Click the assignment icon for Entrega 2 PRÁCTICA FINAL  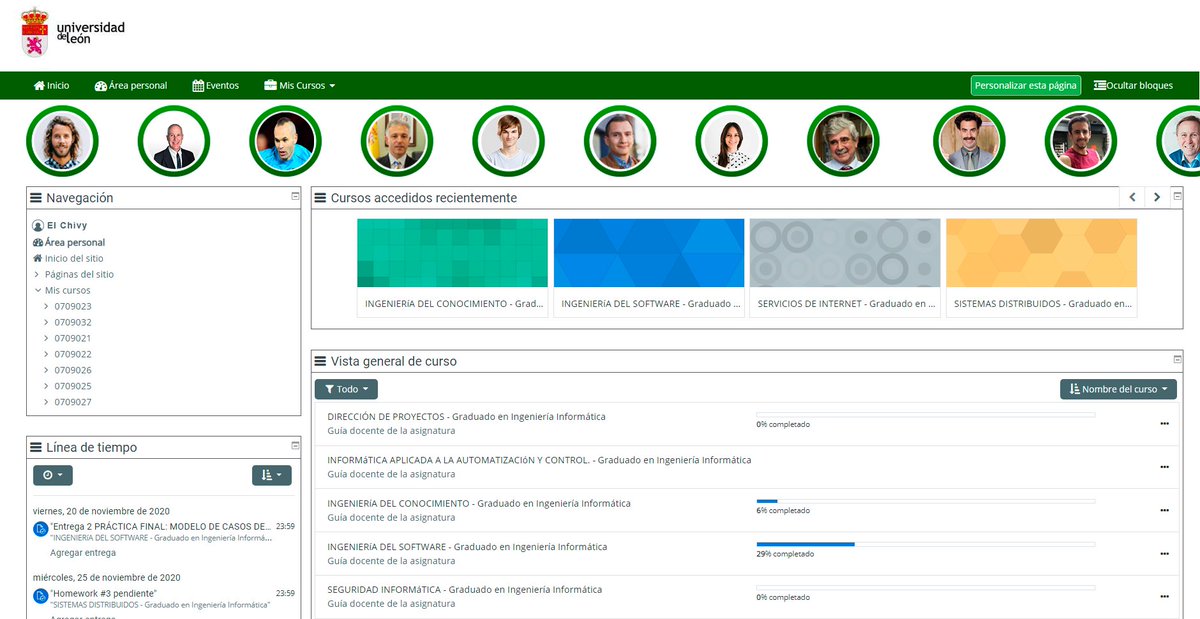(41, 528)
